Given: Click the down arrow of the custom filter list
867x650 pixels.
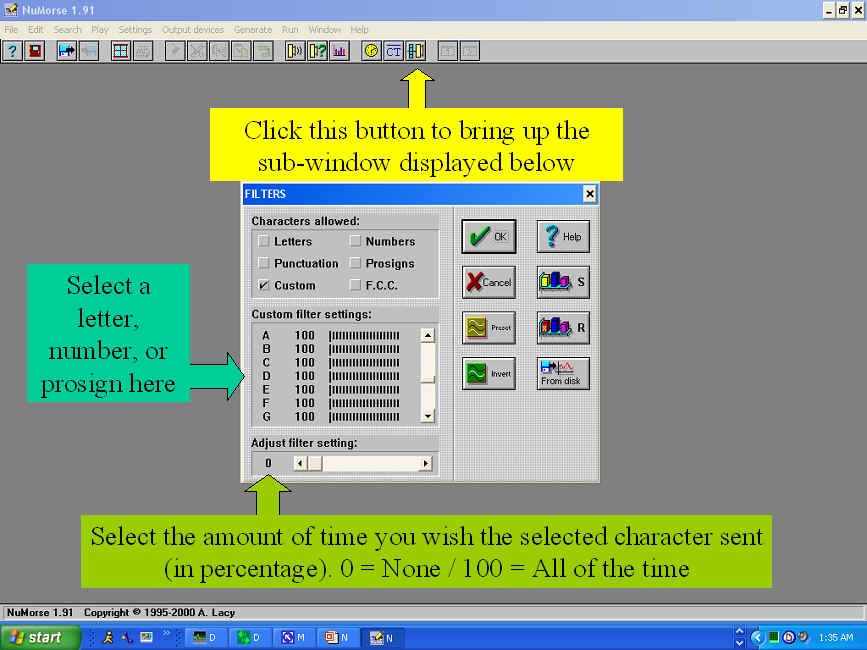Looking at the screenshot, I should (428, 415).
